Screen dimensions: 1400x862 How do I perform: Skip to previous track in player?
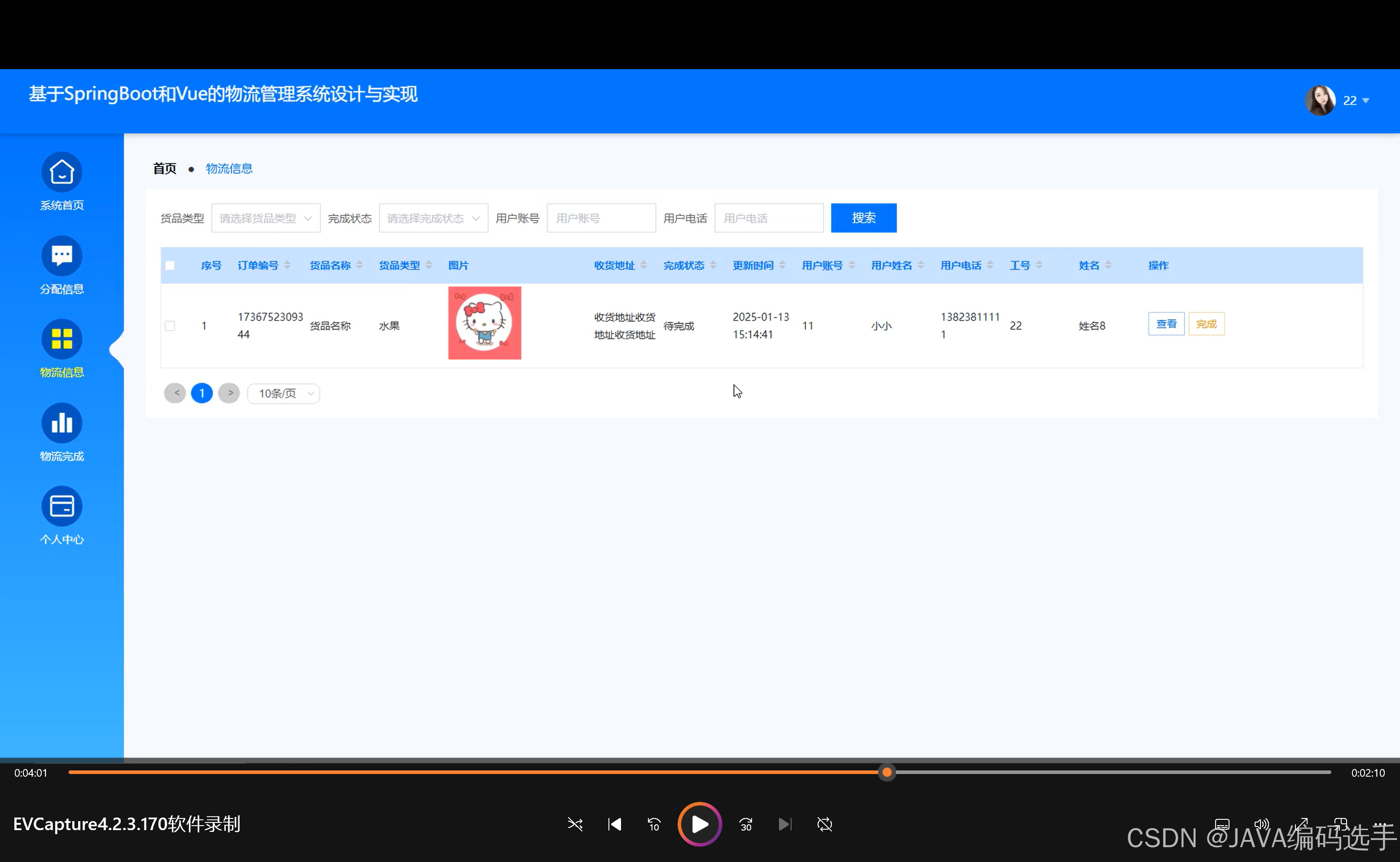(614, 824)
